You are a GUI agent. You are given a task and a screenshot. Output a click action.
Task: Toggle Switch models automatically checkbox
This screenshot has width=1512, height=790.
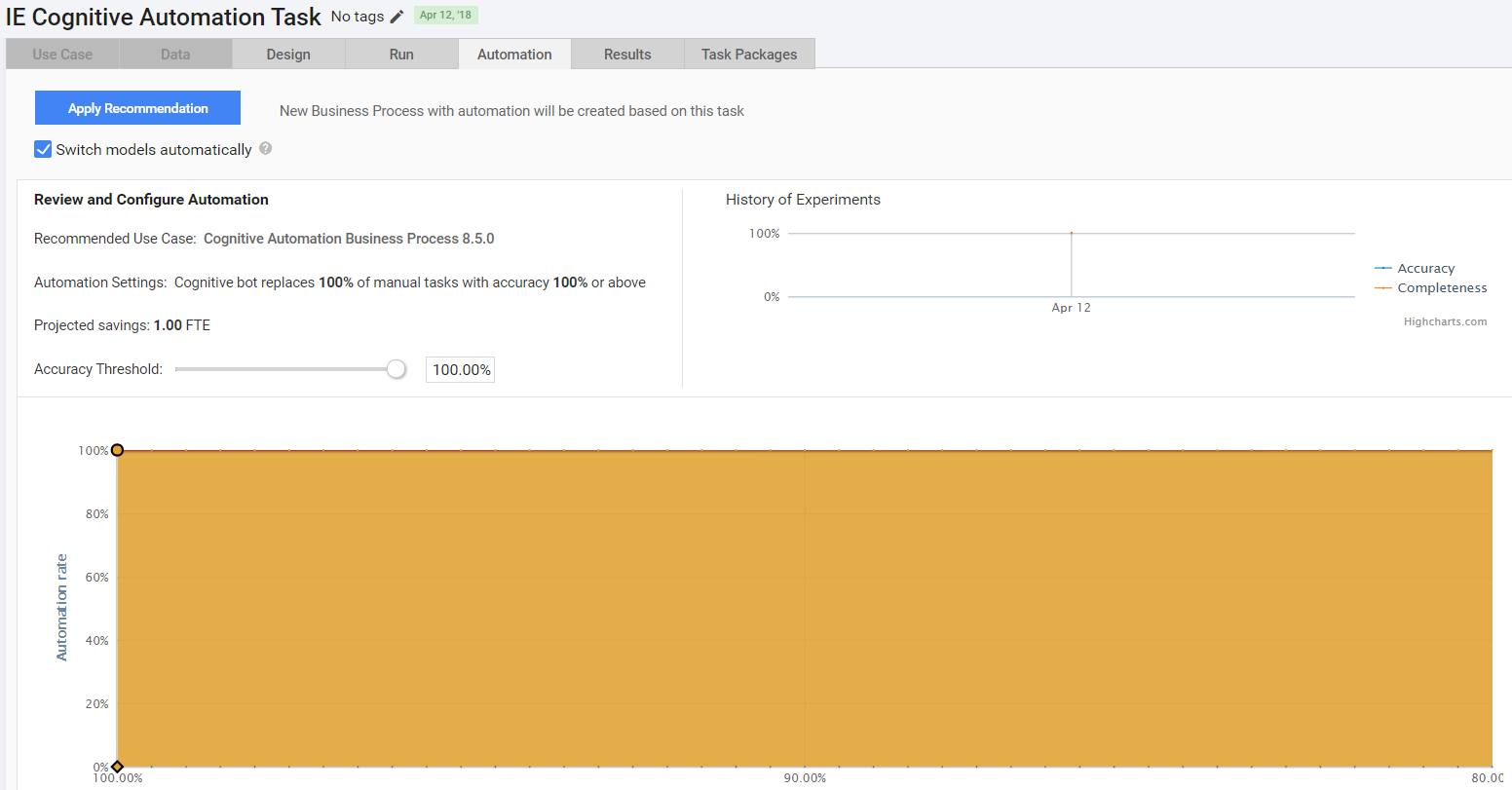click(x=43, y=149)
